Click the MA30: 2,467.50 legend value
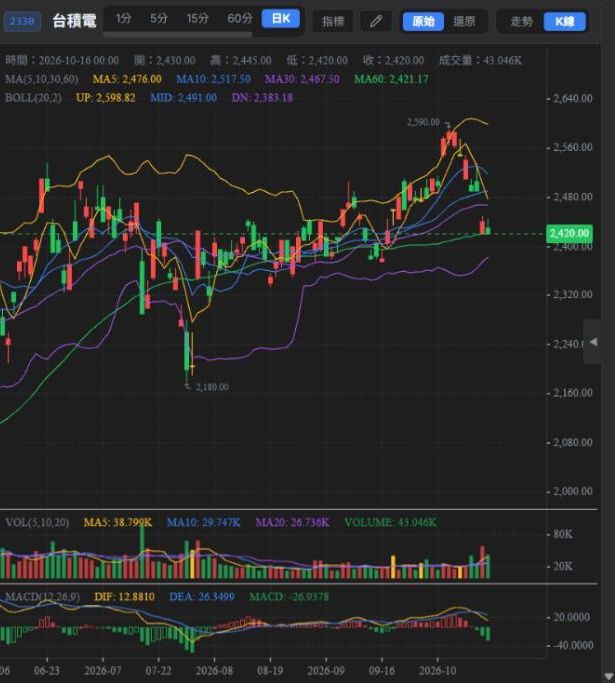Screen dimensions: 615x683 (302, 79)
